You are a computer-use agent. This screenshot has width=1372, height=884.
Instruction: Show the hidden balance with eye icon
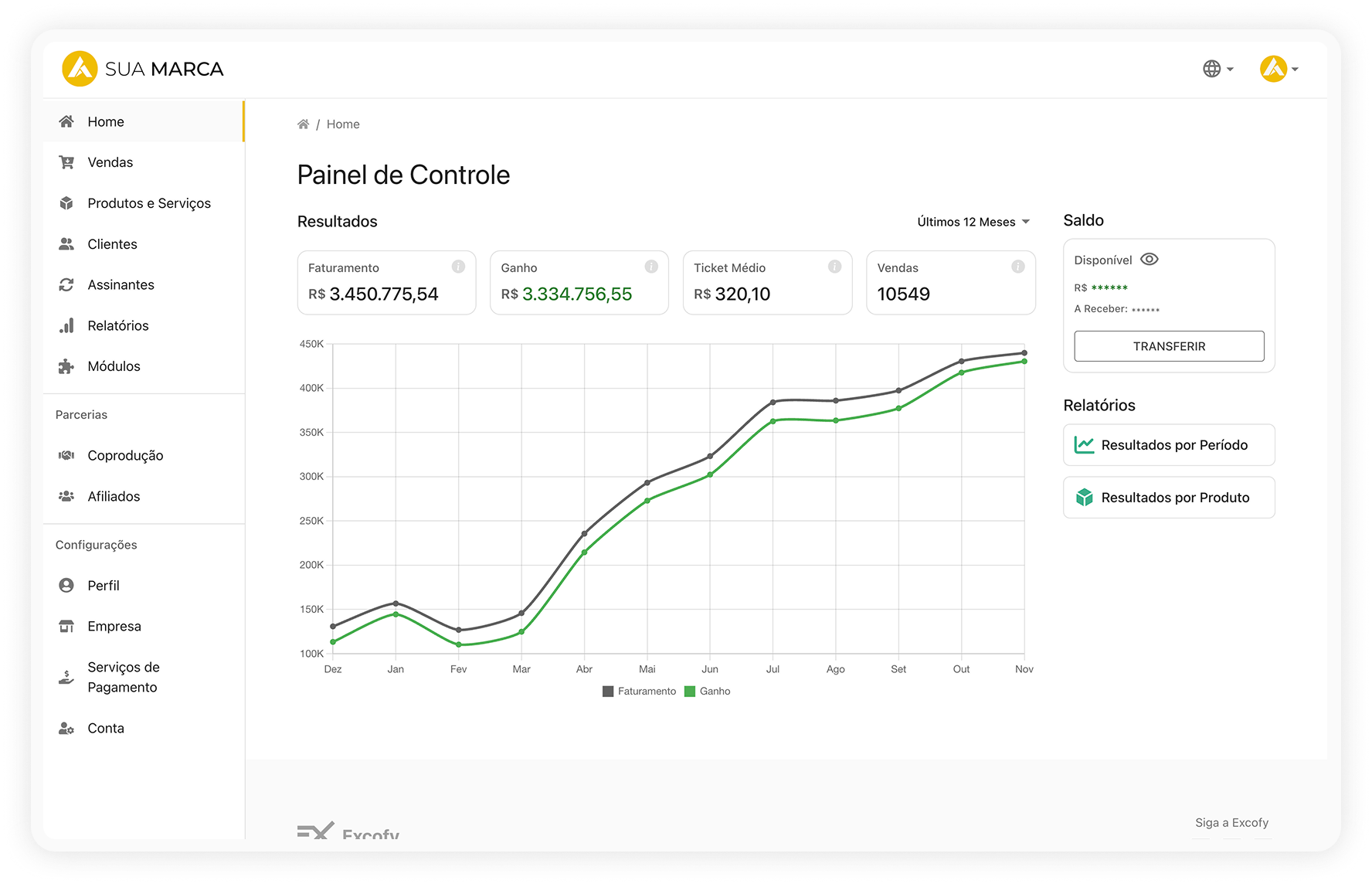[1149, 260]
